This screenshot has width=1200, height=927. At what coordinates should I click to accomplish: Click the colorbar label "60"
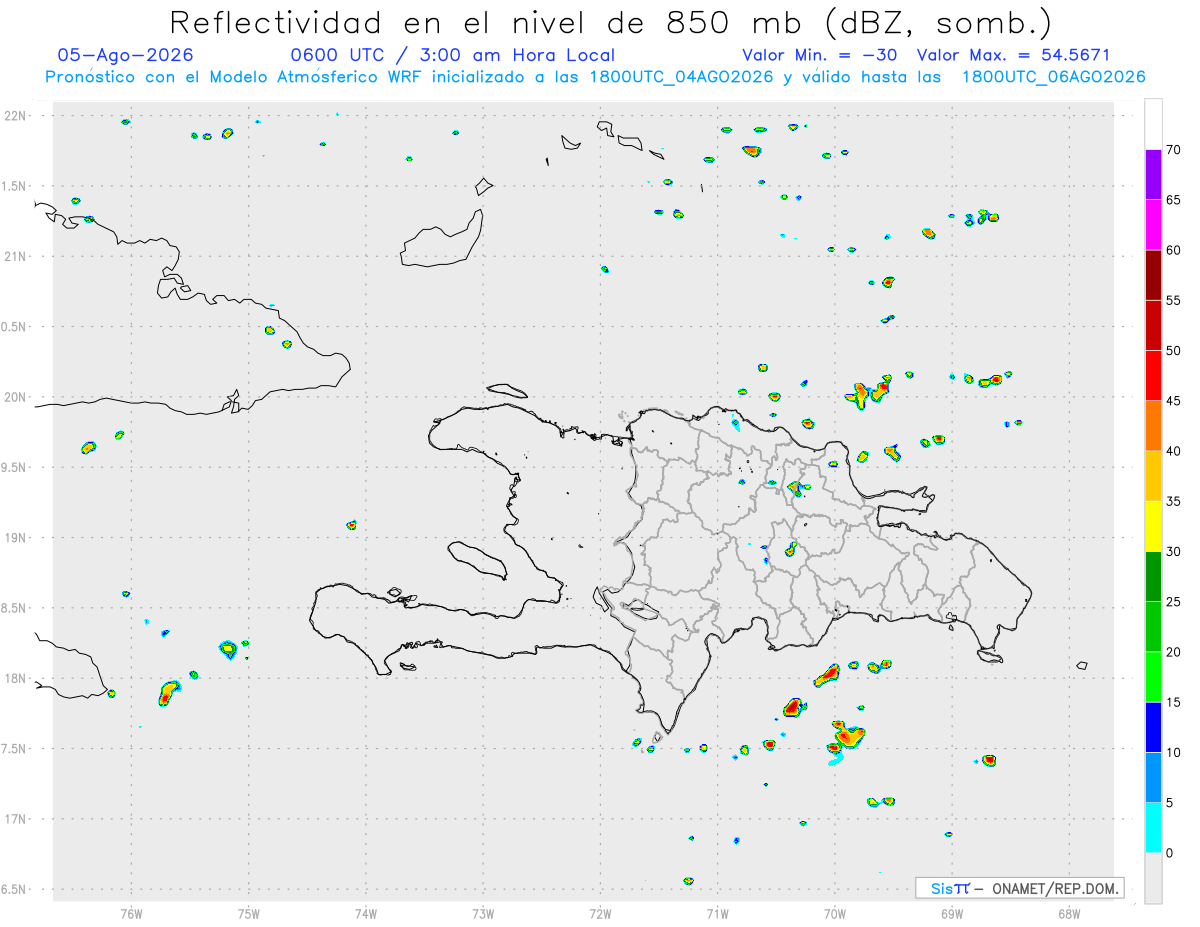coord(1173,250)
